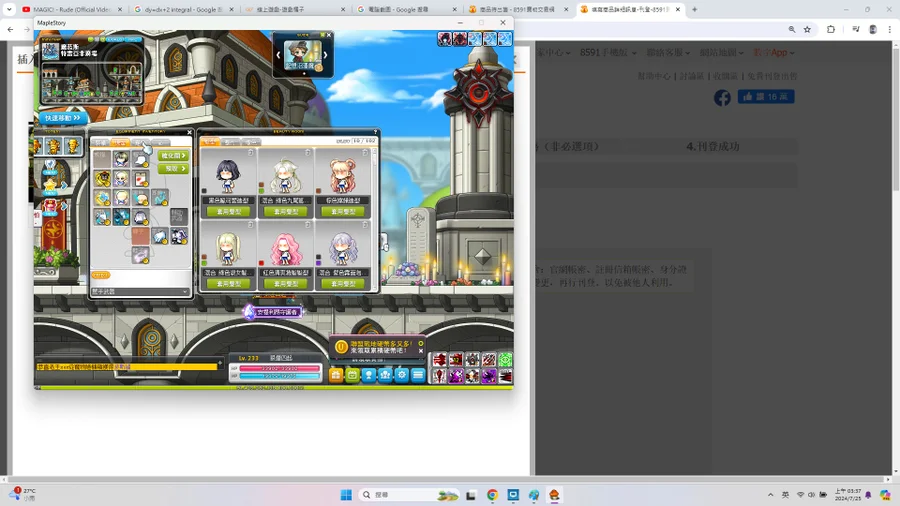Open the Windows Start menu
This screenshot has width=900, height=506.
(346, 495)
